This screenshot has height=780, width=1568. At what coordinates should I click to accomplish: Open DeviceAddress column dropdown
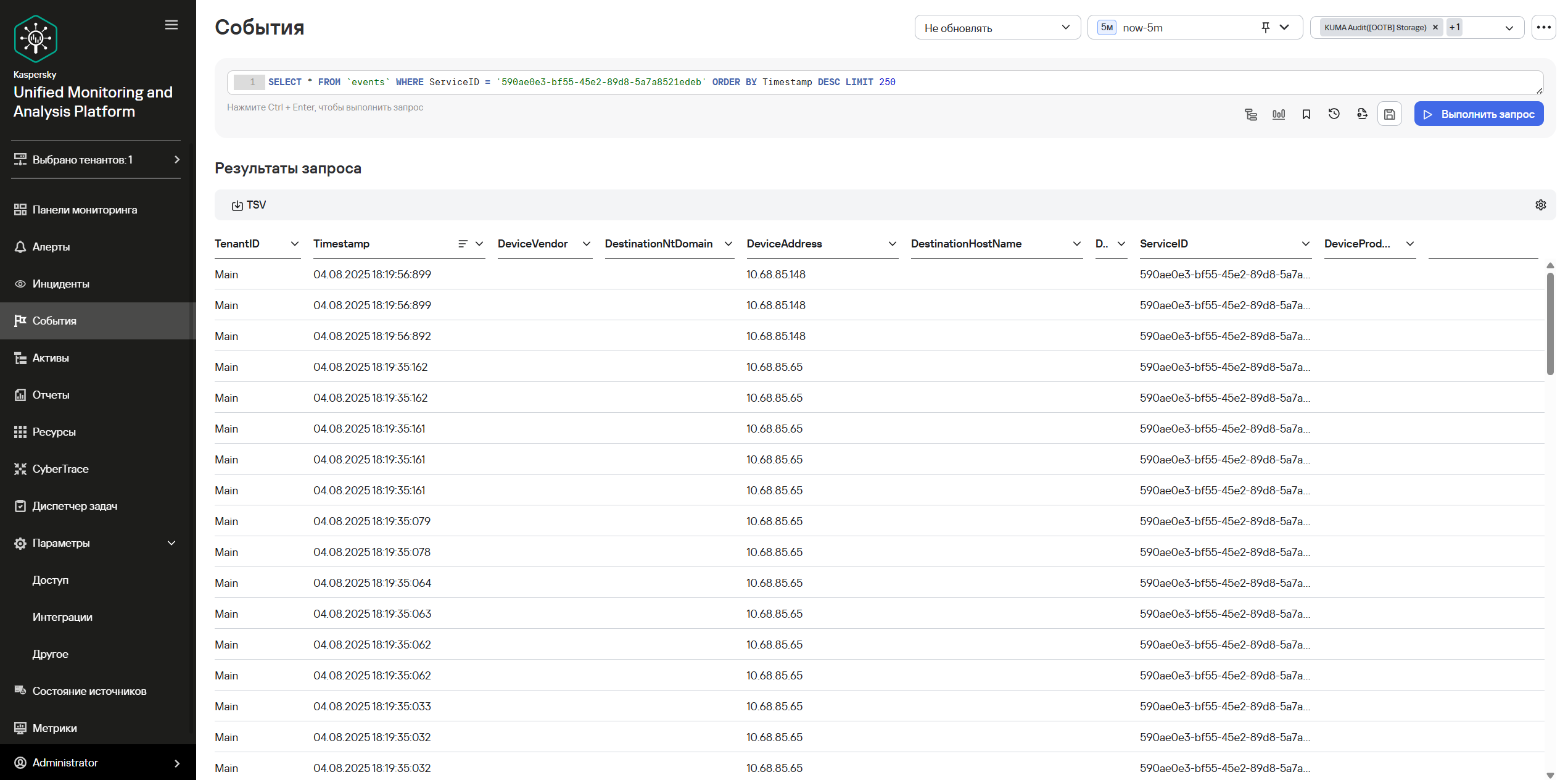[893, 244]
